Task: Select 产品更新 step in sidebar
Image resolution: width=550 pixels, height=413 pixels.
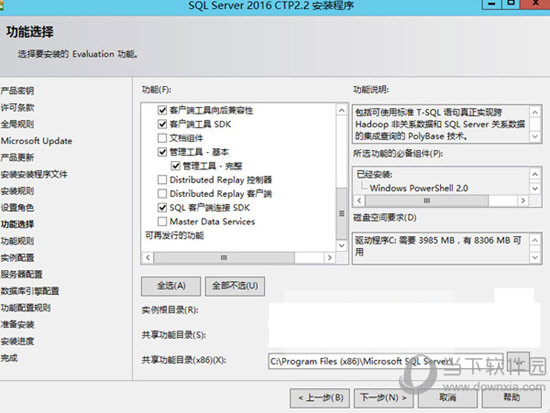Action: (17, 158)
